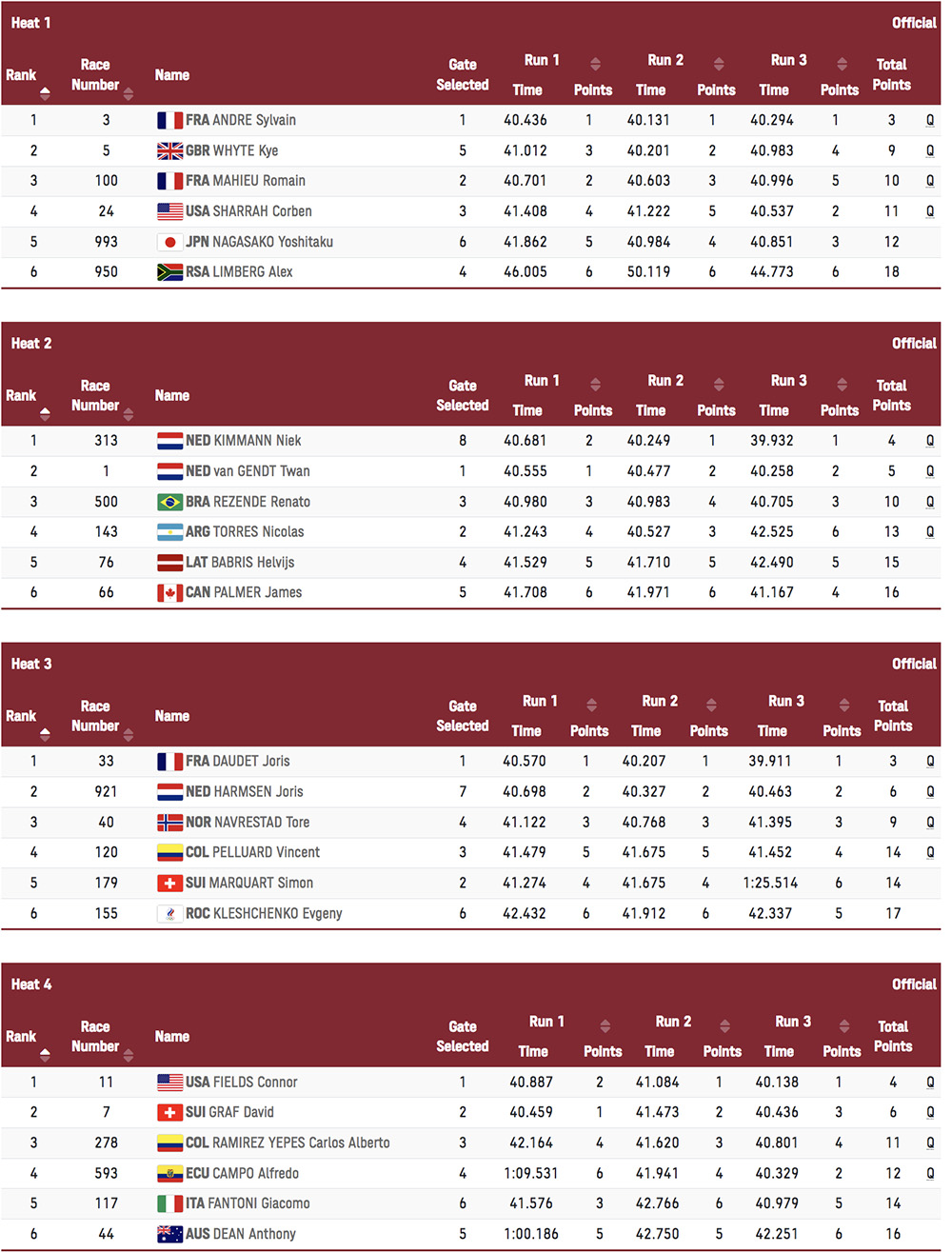Screen dimensions: 952x1252
Task: Sort Heat 3 Run 3 column arrows
Action: coord(844,705)
